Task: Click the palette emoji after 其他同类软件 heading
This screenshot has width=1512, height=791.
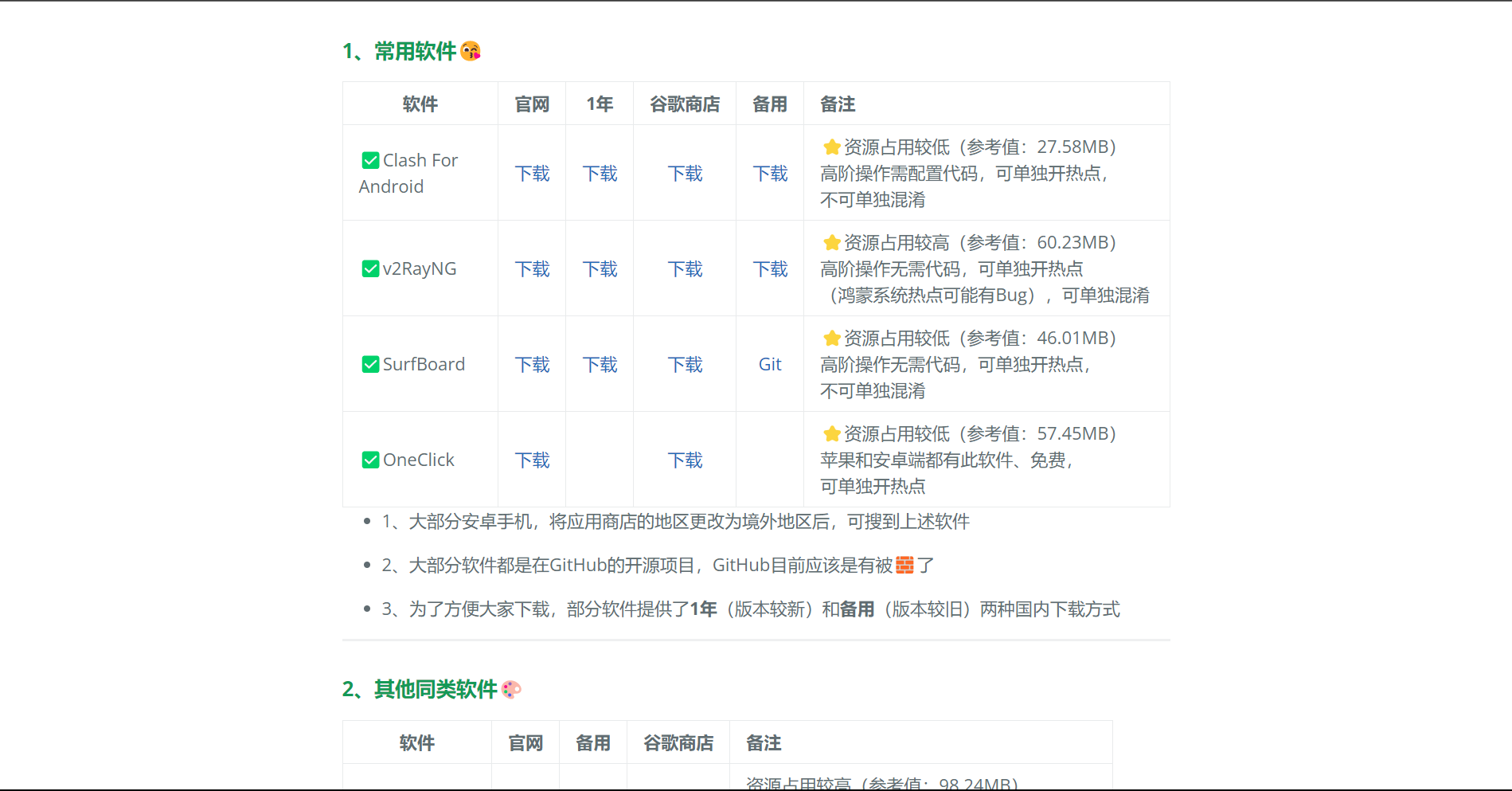Action: pyautogui.click(x=512, y=689)
